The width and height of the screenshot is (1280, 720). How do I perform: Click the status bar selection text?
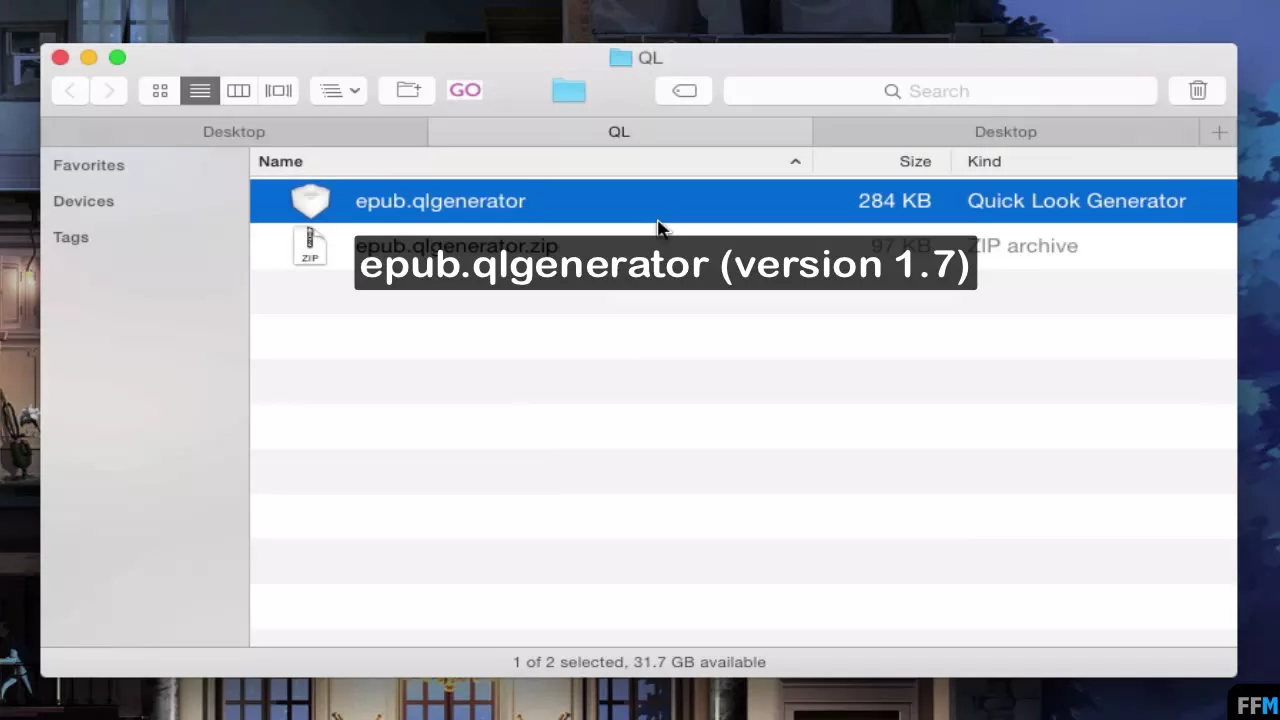(x=639, y=662)
